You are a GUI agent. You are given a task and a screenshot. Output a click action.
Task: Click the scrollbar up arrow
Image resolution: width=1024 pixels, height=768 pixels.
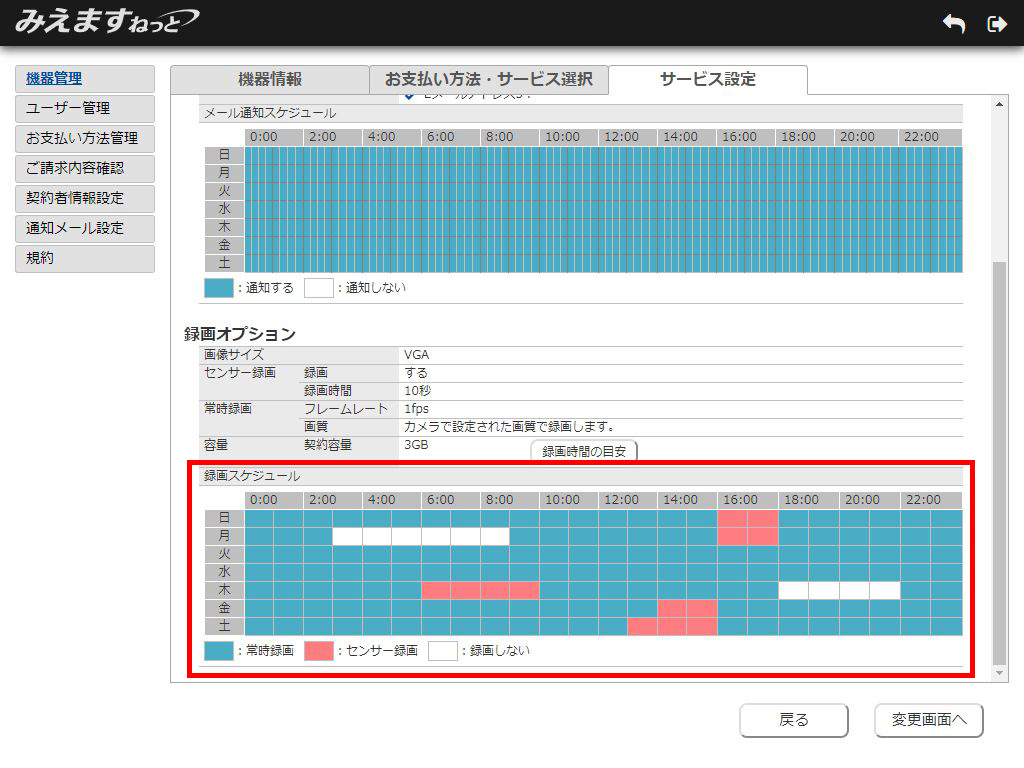(997, 104)
